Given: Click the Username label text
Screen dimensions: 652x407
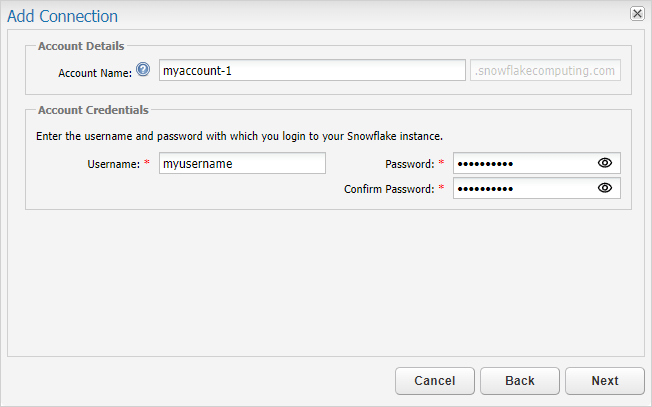Looking at the screenshot, I should click(114, 164).
